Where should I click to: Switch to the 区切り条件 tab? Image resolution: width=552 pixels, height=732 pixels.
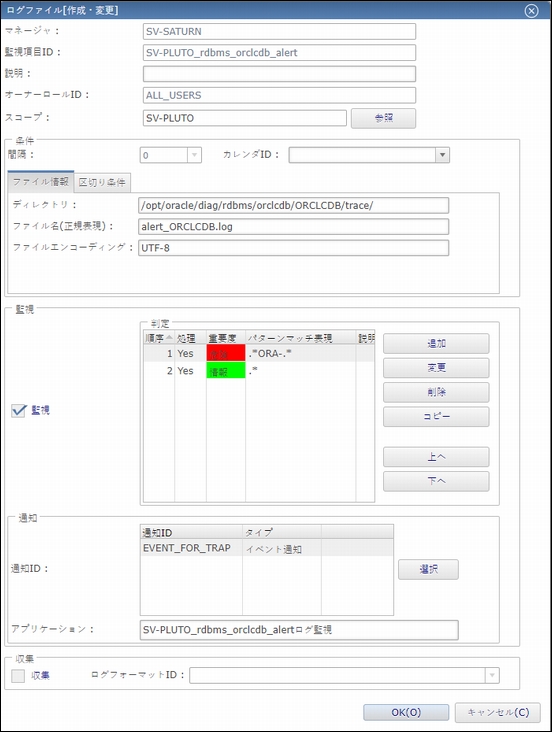click(102, 182)
